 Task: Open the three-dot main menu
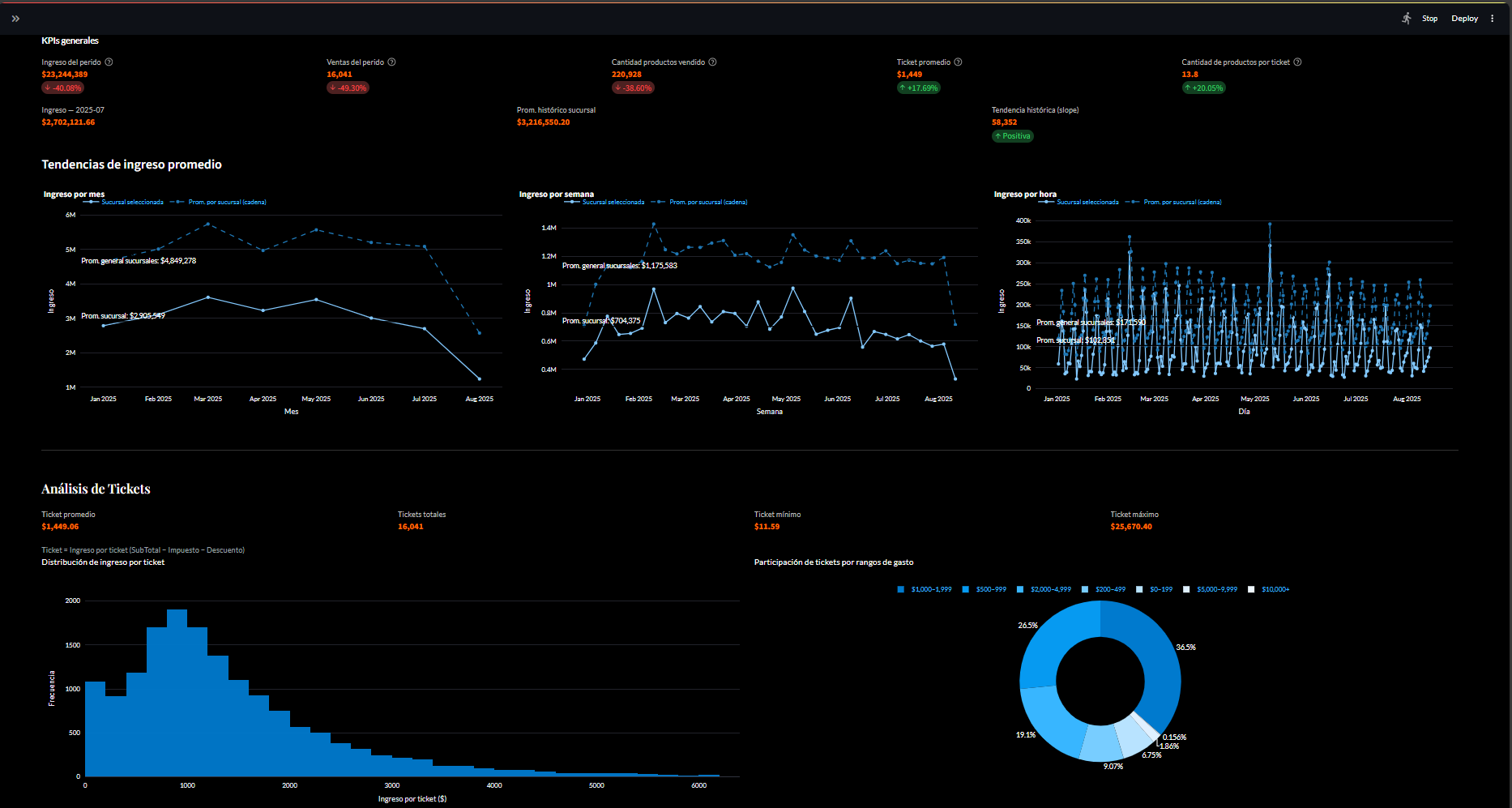point(1492,19)
